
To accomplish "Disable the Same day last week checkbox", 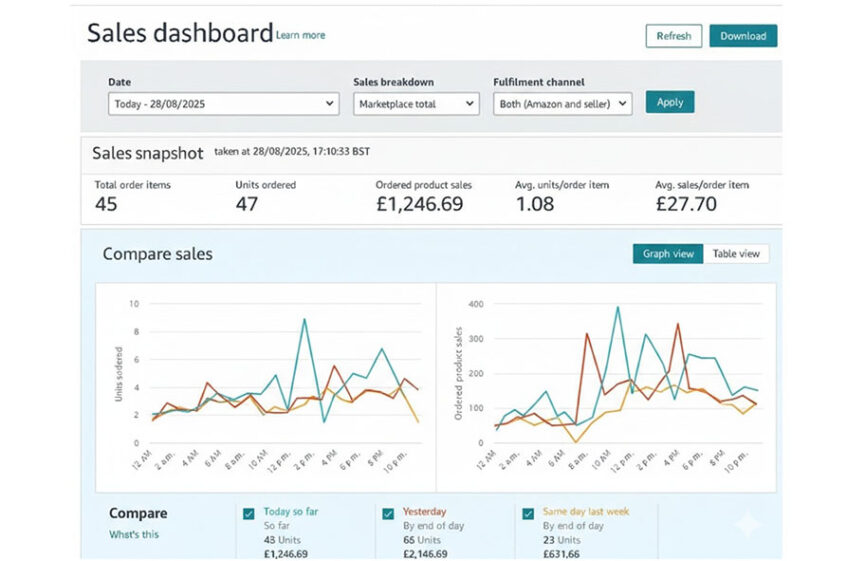I will 528,514.
